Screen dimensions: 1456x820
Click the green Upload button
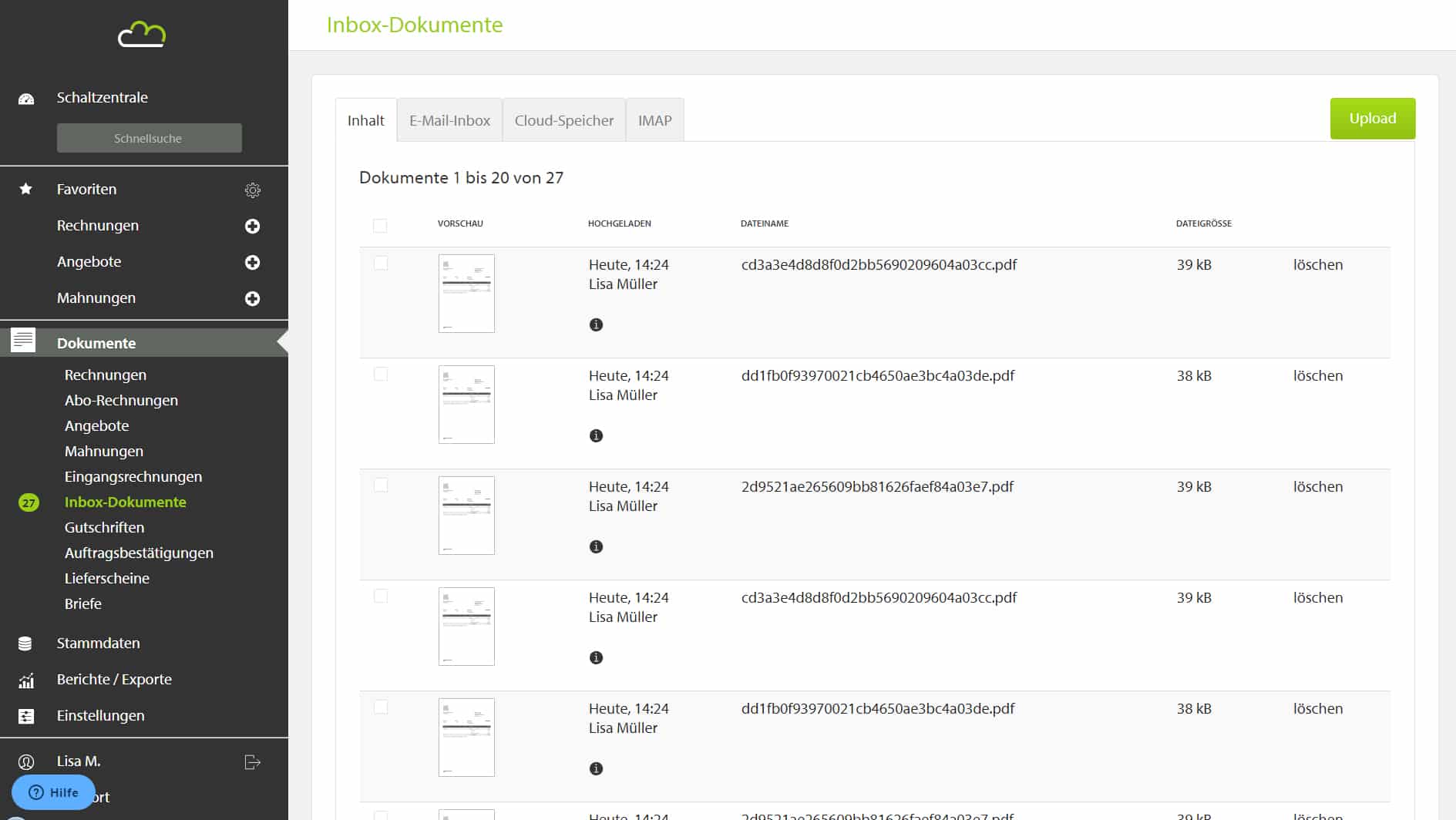pos(1373,119)
